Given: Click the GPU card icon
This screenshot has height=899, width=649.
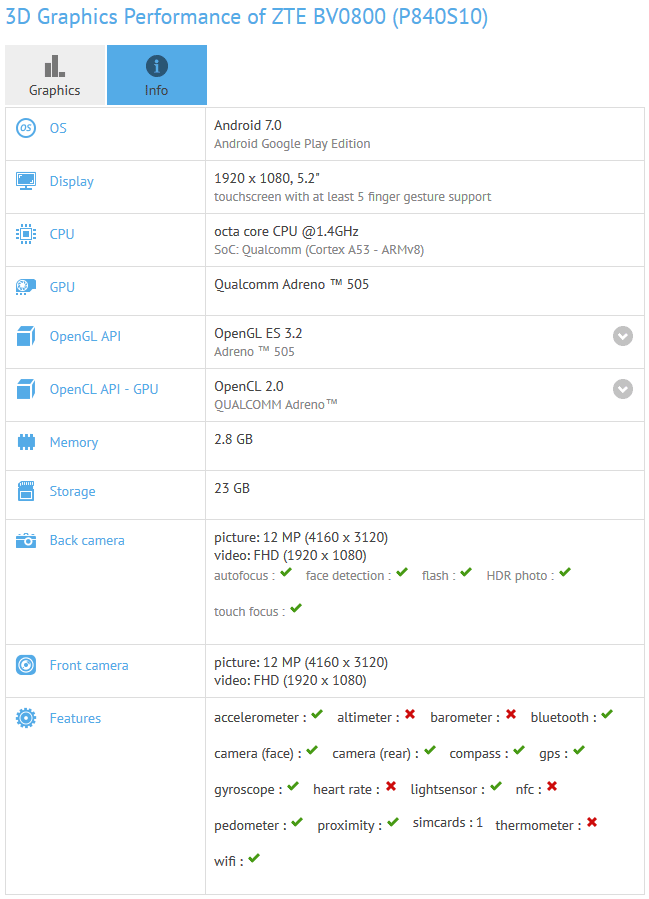Looking at the screenshot, I should [26, 287].
